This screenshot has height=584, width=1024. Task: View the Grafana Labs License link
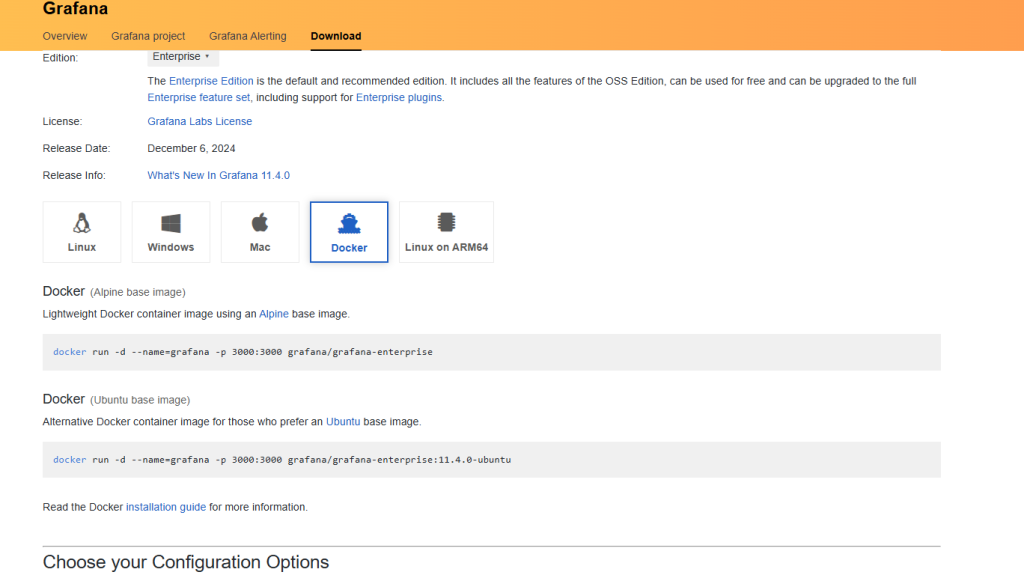point(199,122)
